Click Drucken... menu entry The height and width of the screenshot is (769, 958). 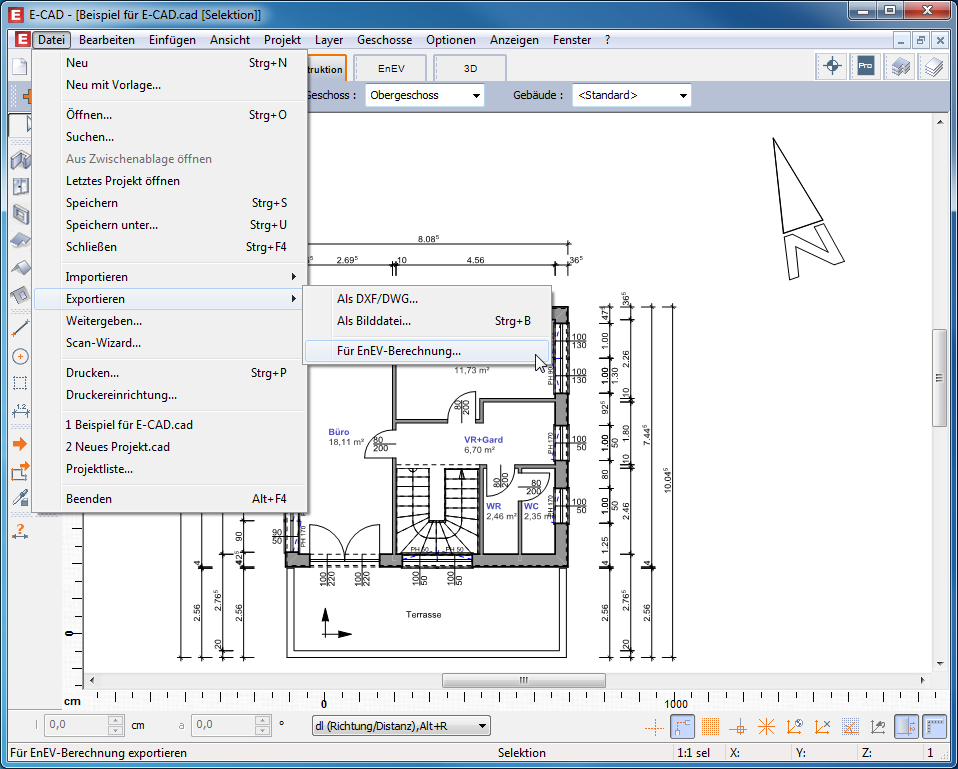pos(170,373)
